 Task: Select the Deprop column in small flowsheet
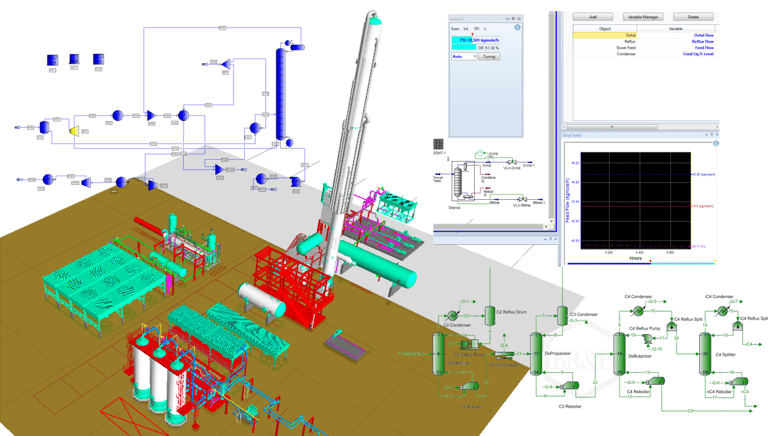click(x=457, y=182)
